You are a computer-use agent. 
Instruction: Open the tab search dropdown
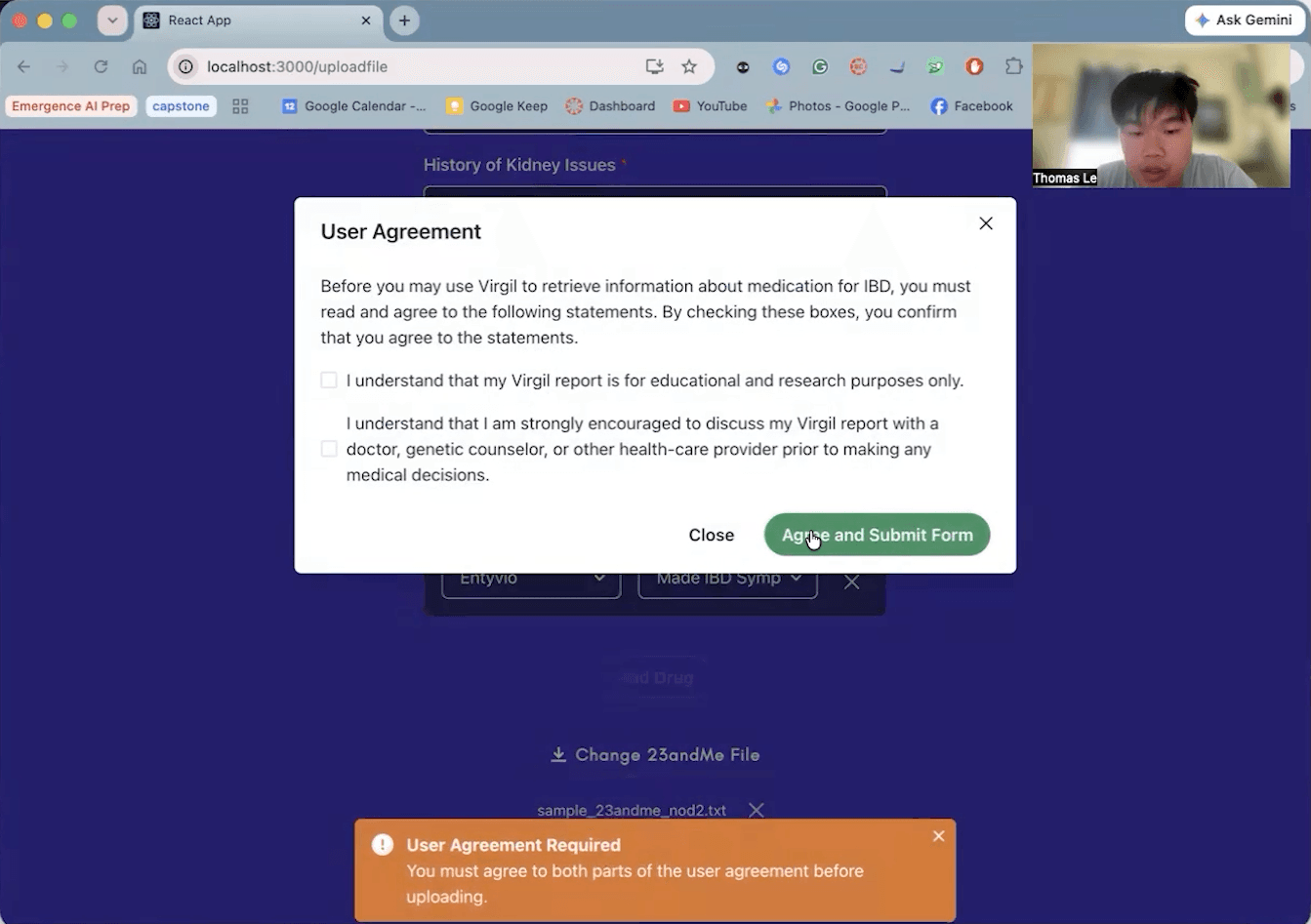point(112,20)
